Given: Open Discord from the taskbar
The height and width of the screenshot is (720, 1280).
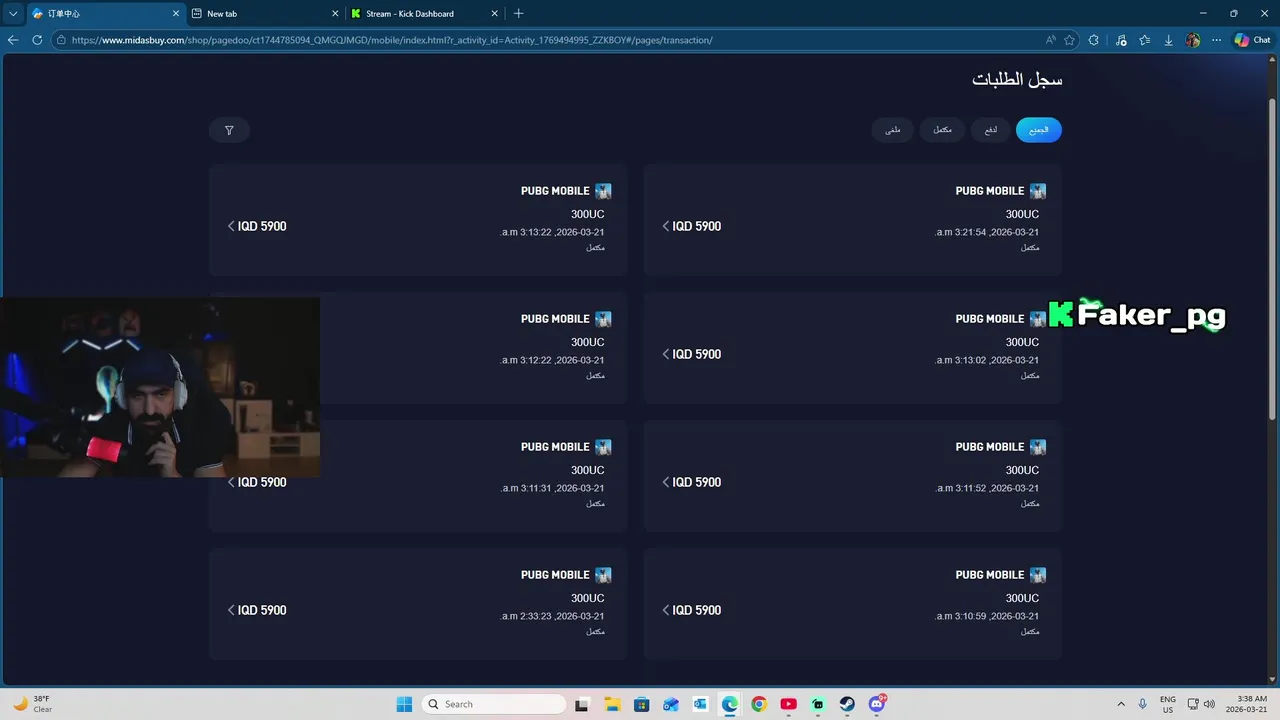Looking at the screenshot, I should [878, 704].
